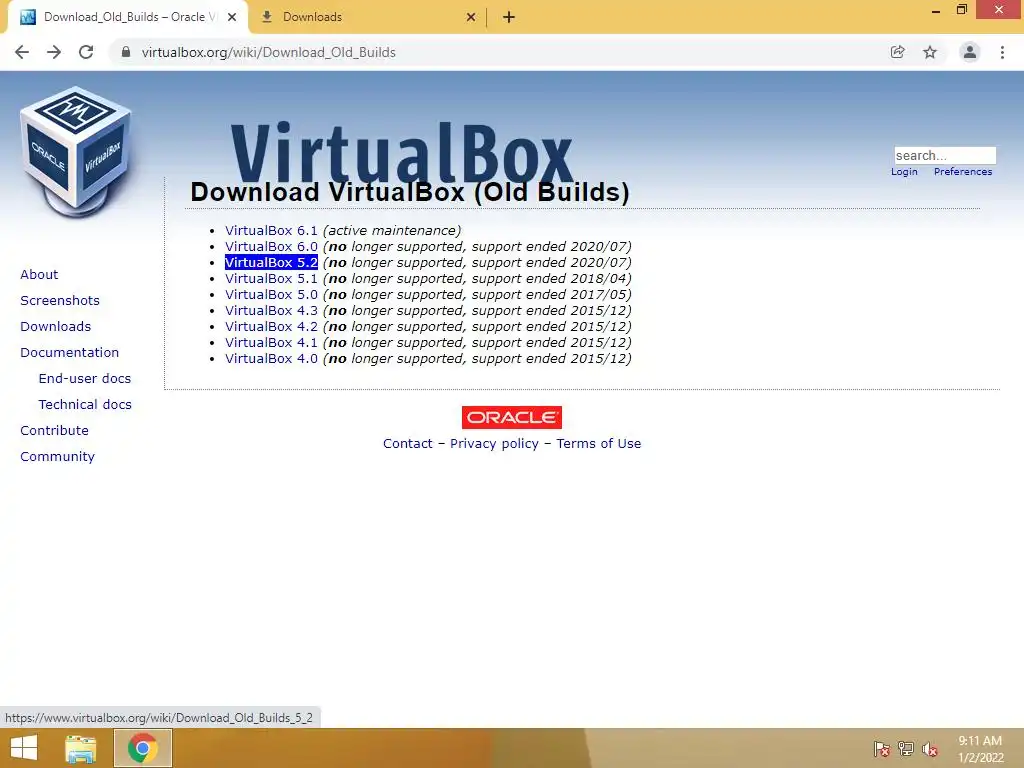This screenshot has width=1024, height=768.
Task: Open taskbar clock and date
Action: point(980,749)
